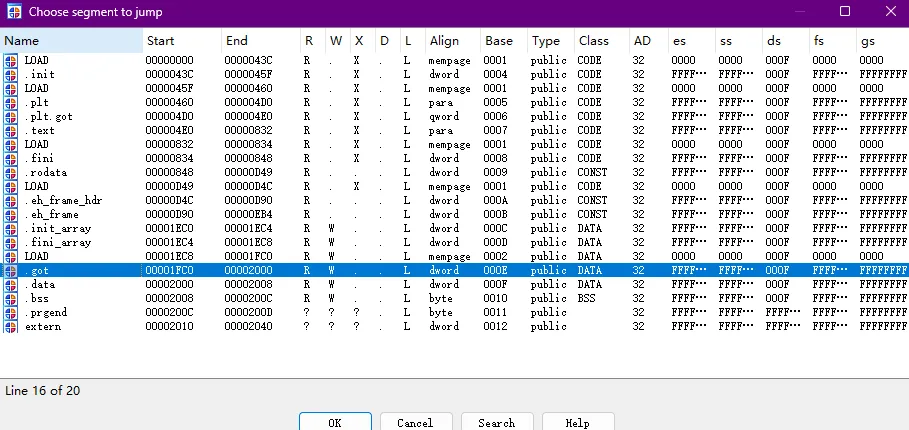Click end address 00000D49
Screen dimensions: 909x430
[x=249, y=172]
